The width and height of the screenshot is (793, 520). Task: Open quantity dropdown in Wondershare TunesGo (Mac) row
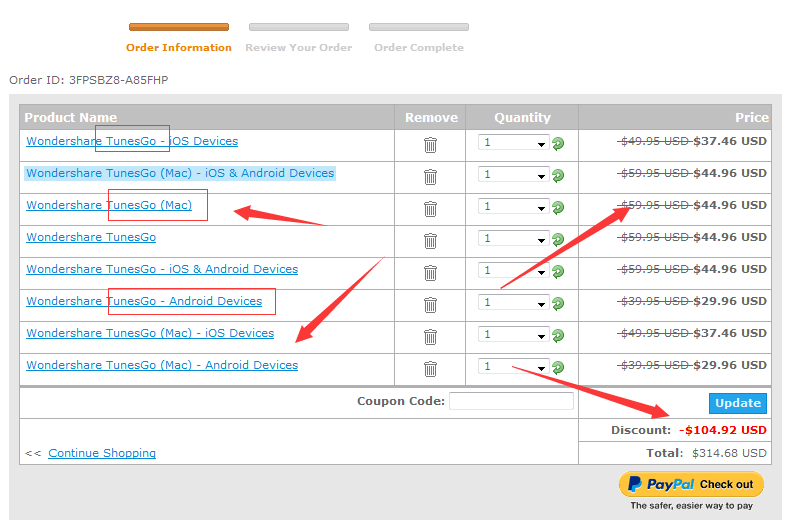513,206
